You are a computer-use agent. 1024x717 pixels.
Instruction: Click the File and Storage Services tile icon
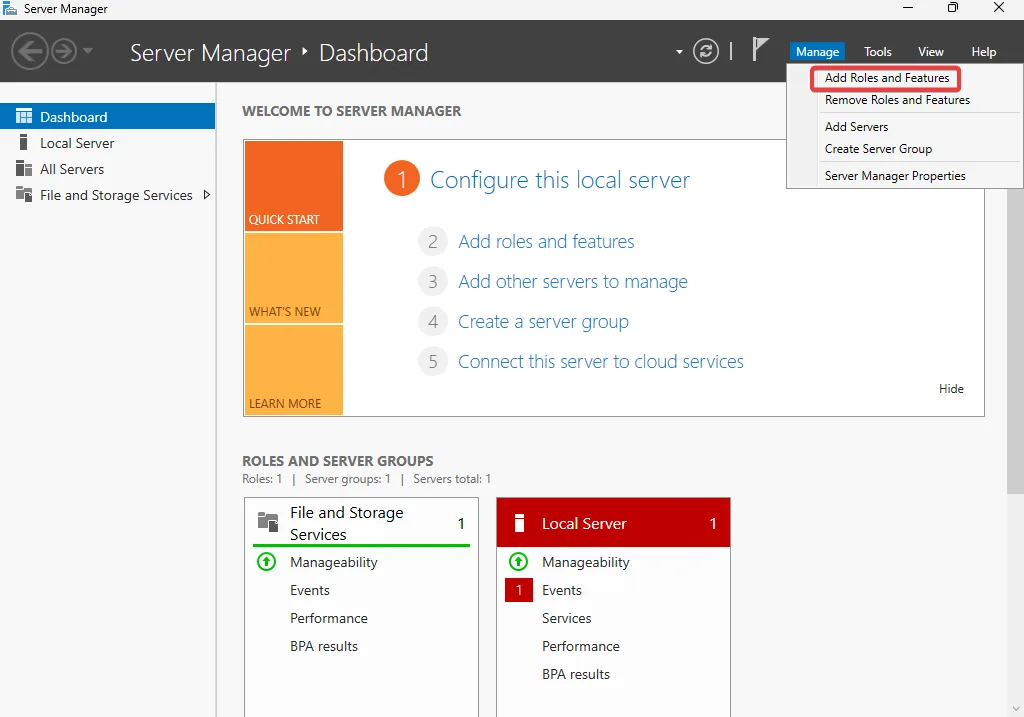267,523
